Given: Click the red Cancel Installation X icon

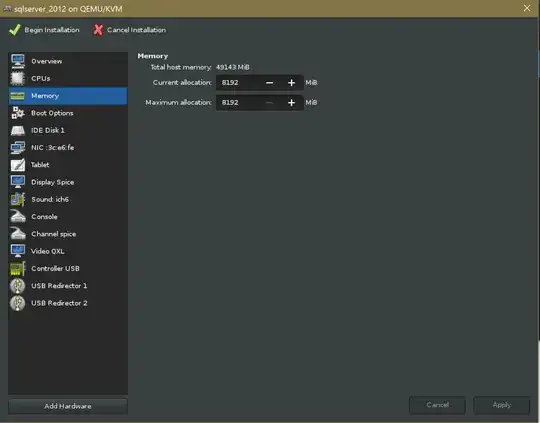Looking at the screenshot, I should coord(98,30).
